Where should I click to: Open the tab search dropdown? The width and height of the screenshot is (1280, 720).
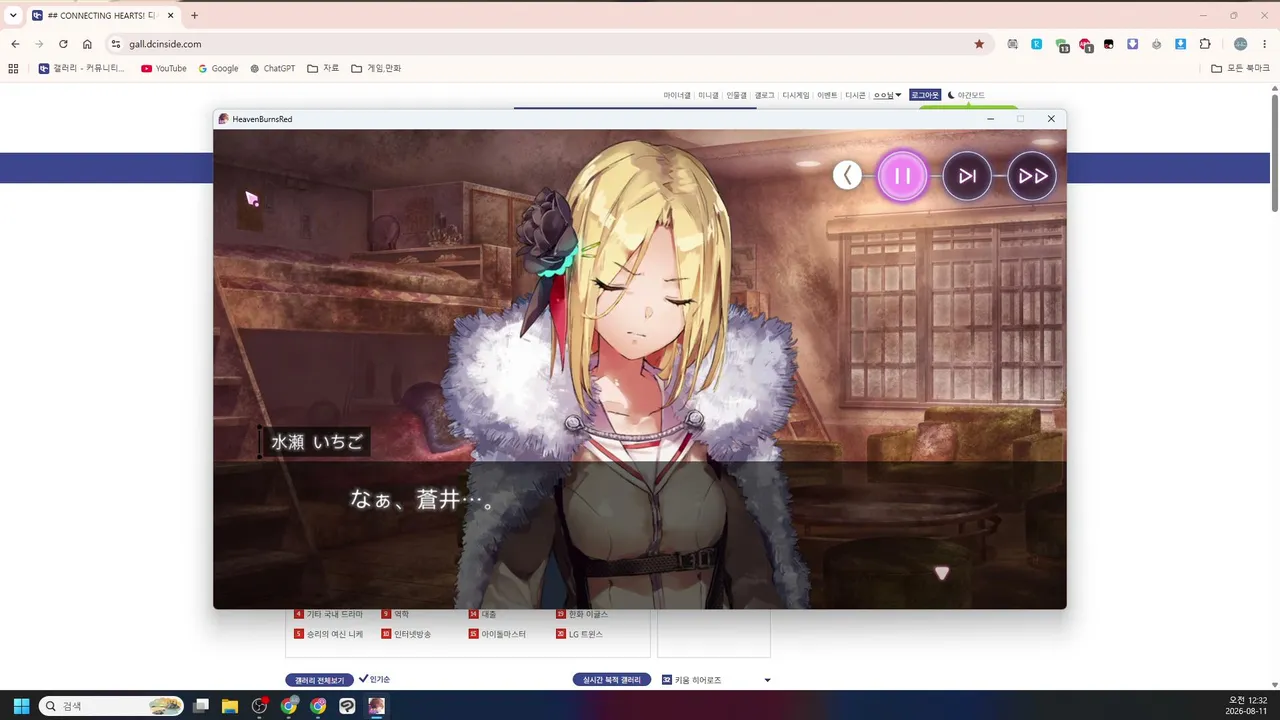(13, 15)
